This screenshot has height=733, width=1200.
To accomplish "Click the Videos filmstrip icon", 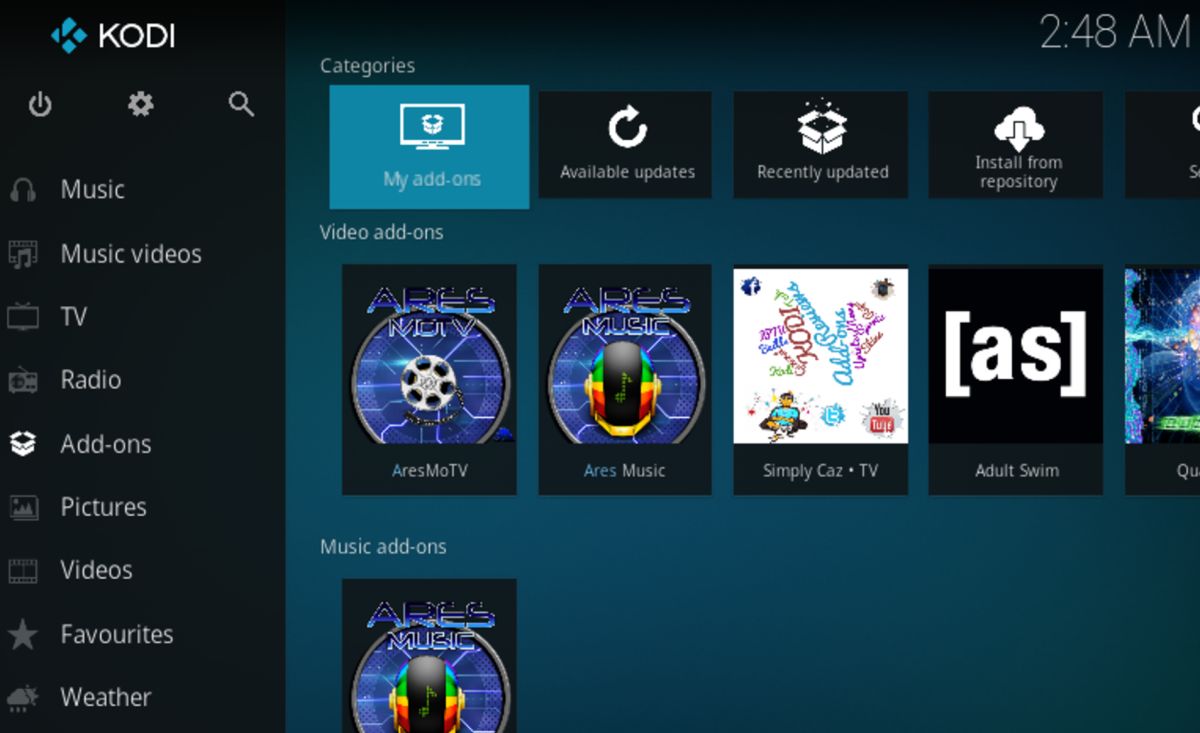I will coord(22,571).
